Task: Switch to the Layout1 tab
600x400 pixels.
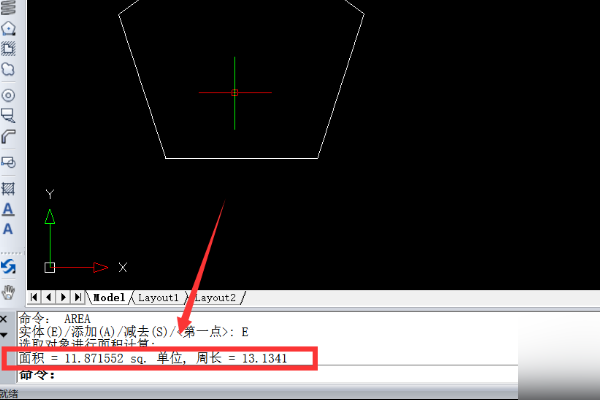Action: [x=158, y=297]
